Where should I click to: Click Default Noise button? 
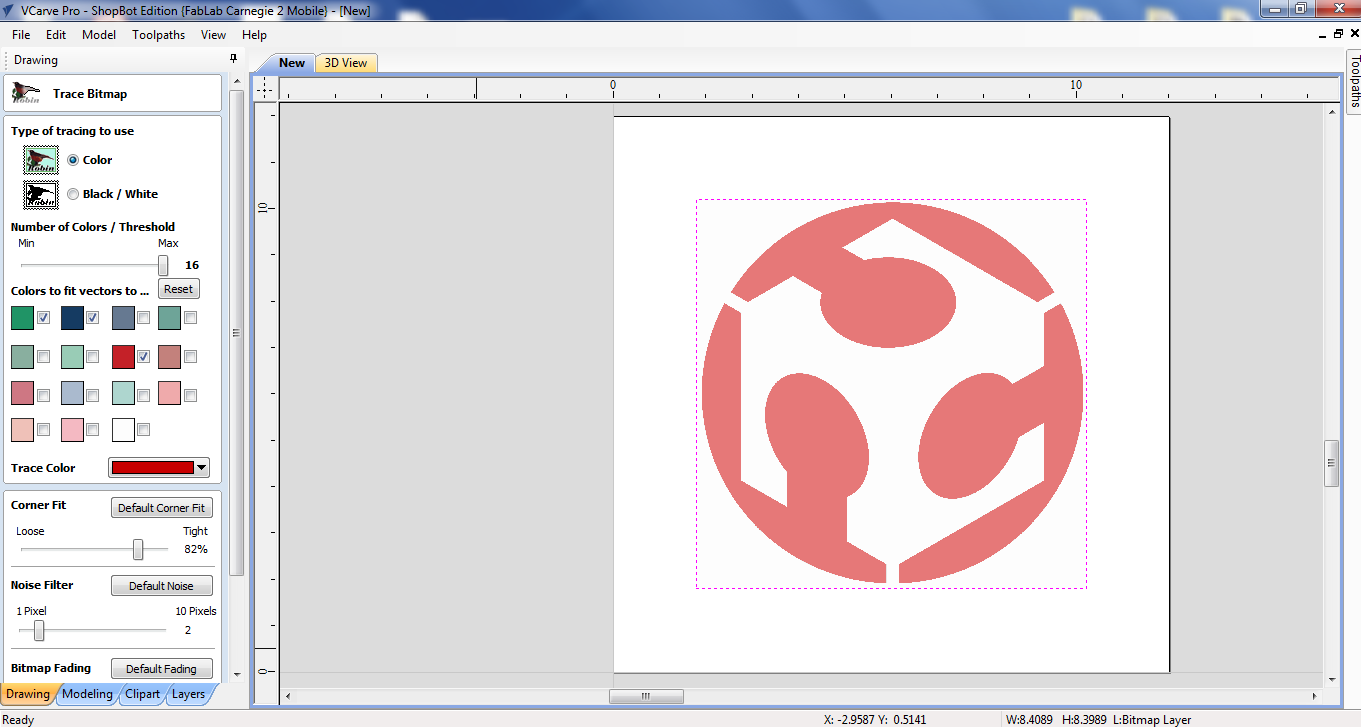pyautogui.click(x=162, y=586)
